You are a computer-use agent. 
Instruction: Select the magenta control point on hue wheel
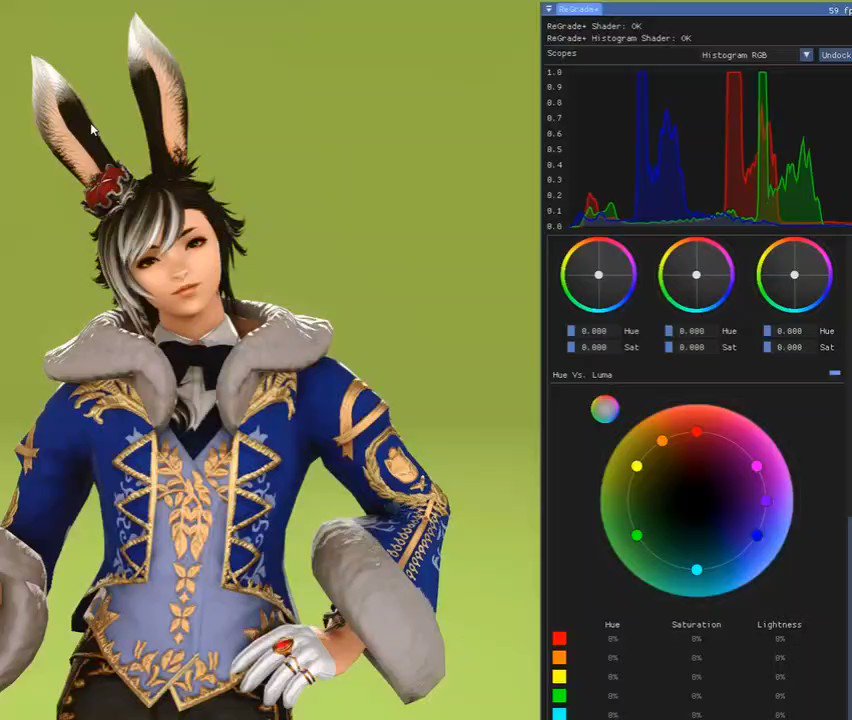coord(756,466)
